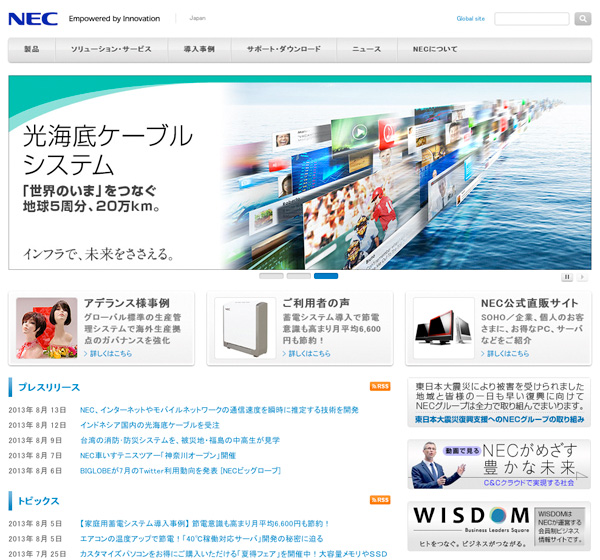Screen dimensions: 600x560
Task: Select the second slide indicator
Action: [x=298, y=276]
